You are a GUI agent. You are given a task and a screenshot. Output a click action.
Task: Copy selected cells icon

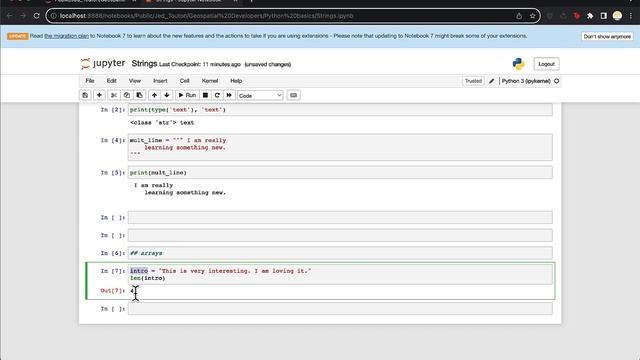click(127, 95)
